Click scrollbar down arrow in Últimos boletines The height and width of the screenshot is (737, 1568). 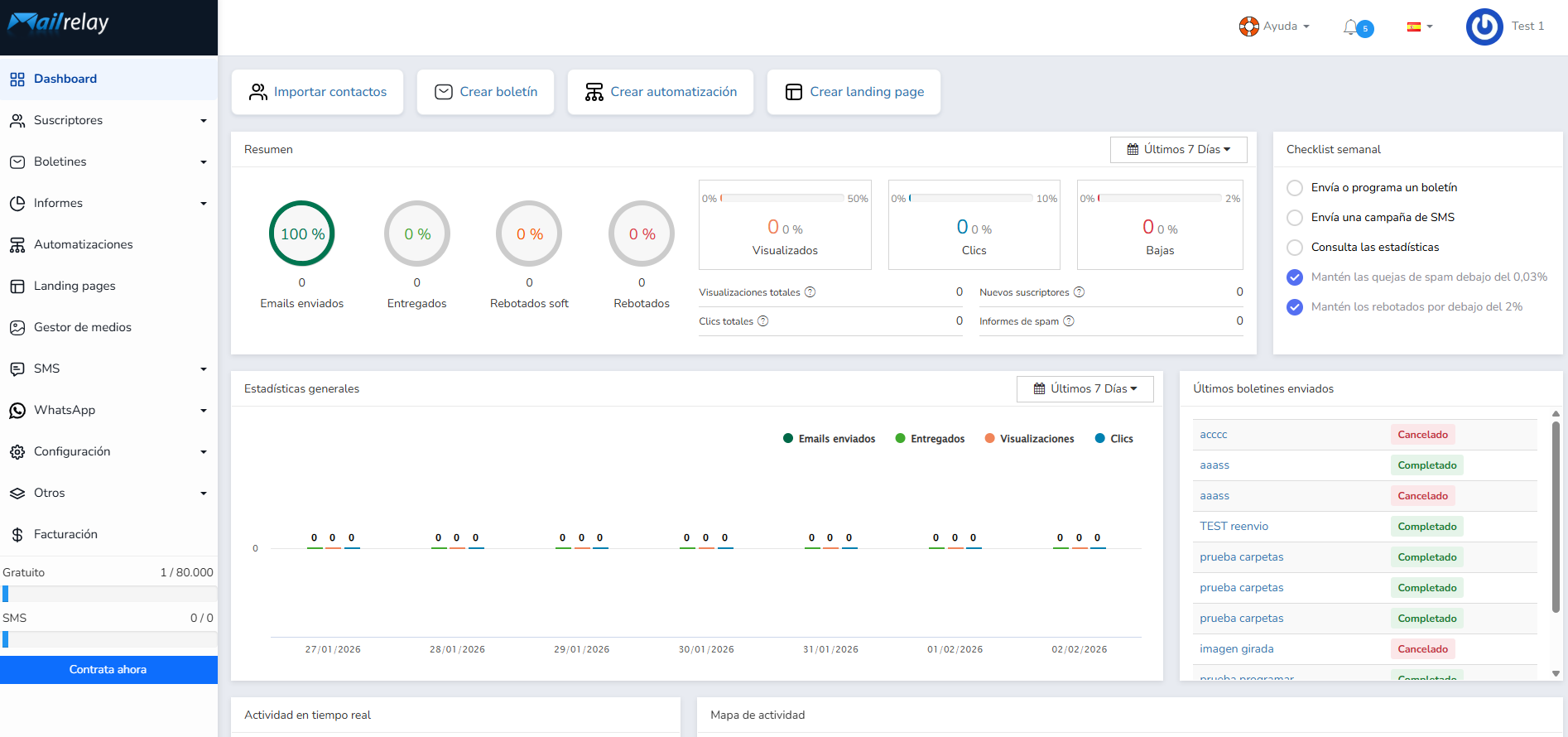coord(1556,674)
